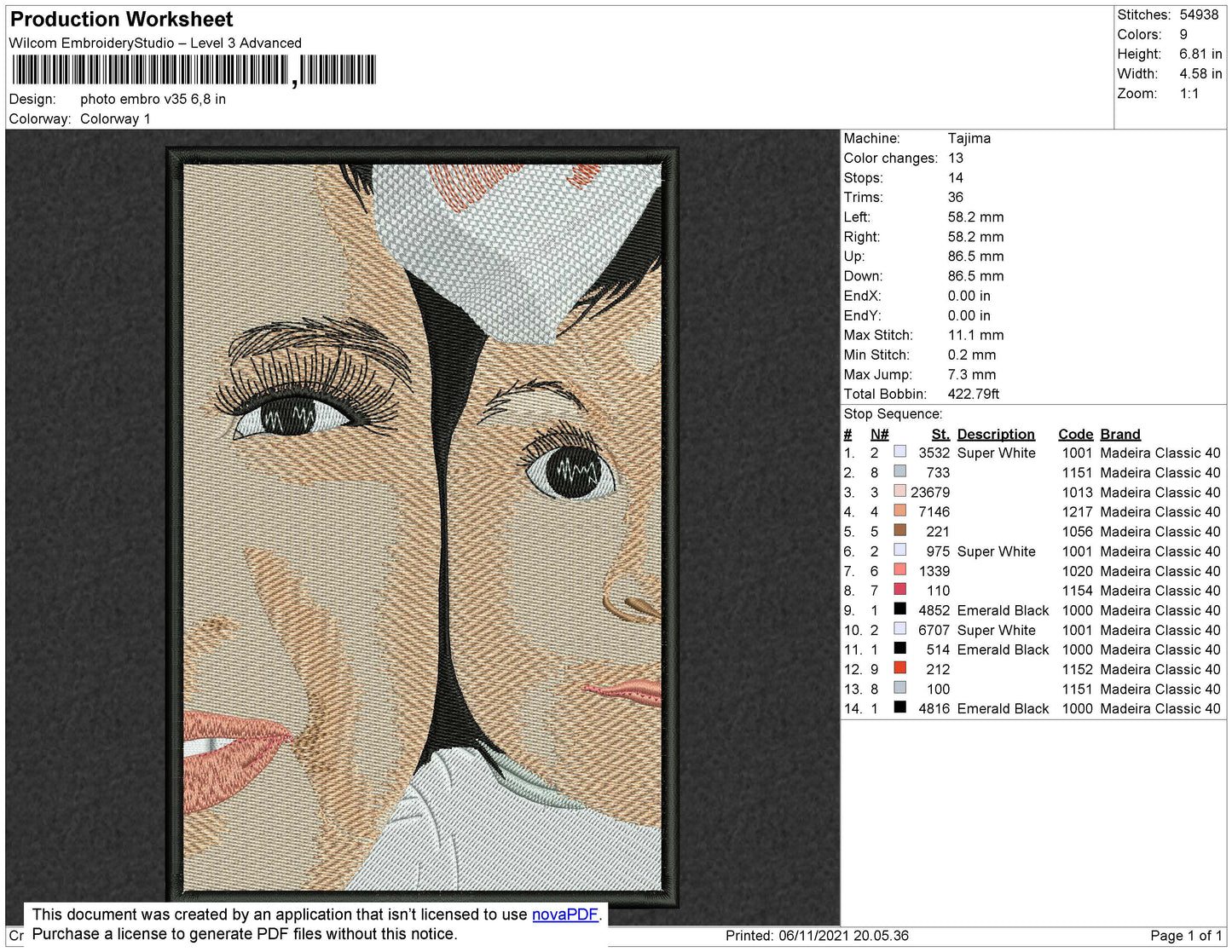
Task: Click the 'Up:' value '86.5 mm'
Action: pyautogui.click(x=976, y=256)
